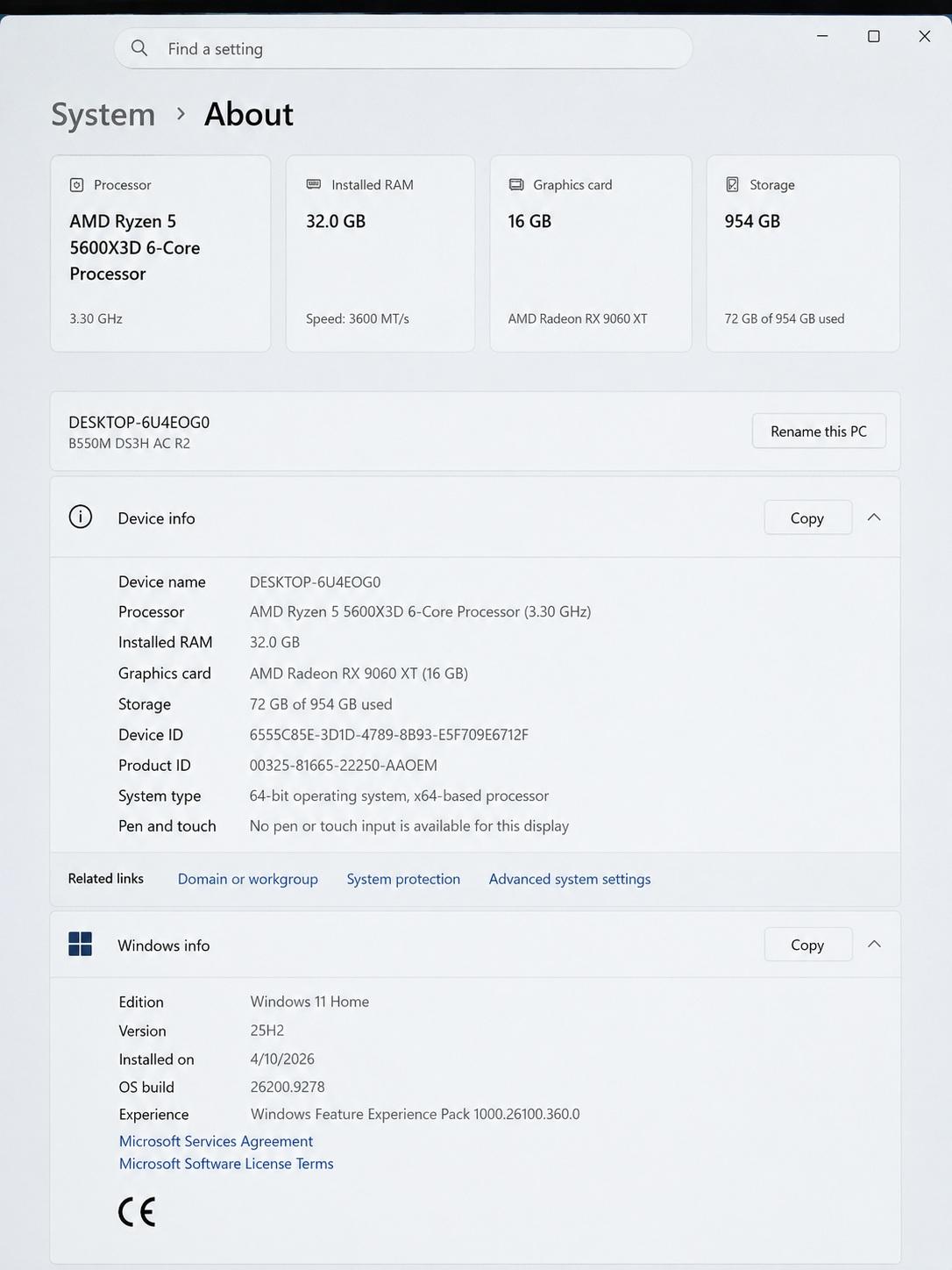Click the AMD Radeon RX 9060 XT (16 GB) value
Image resolution: width=952 pixels, height=1270 pixels.
[359, 674]
